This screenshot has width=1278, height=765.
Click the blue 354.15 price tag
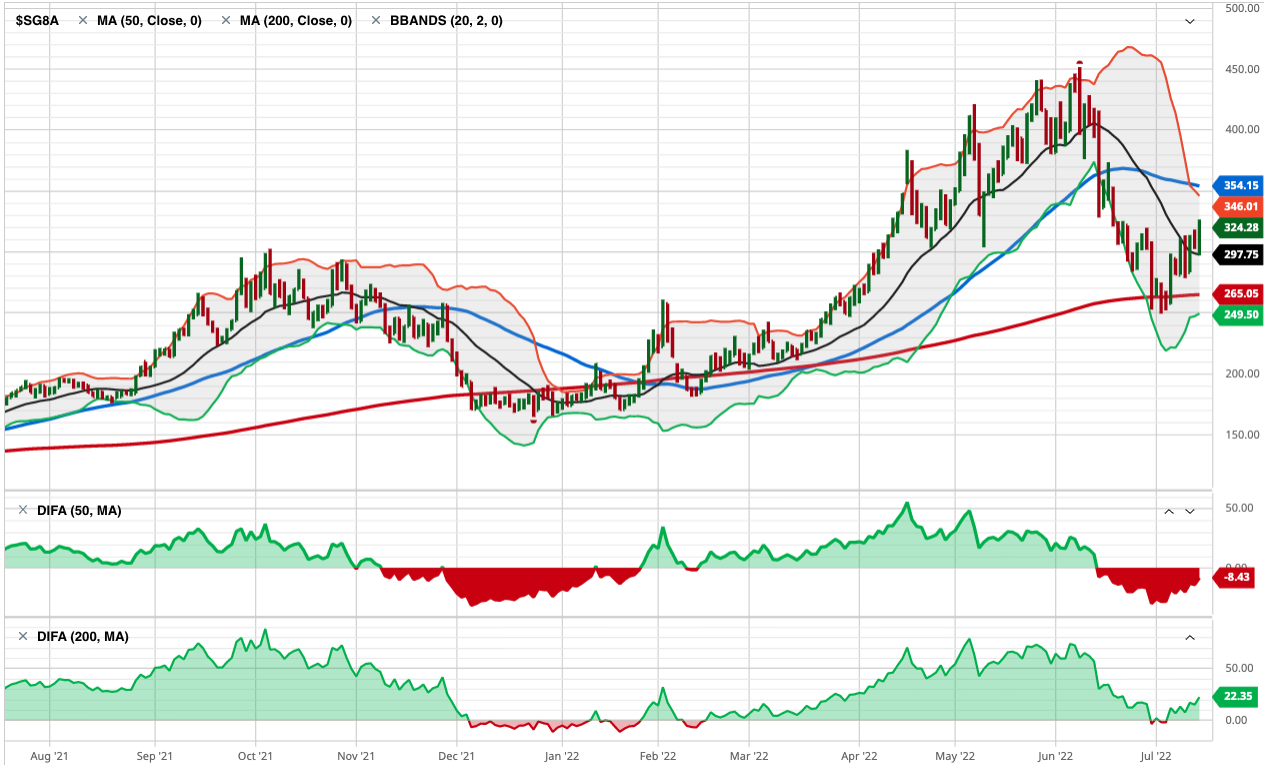point(1240,186)
